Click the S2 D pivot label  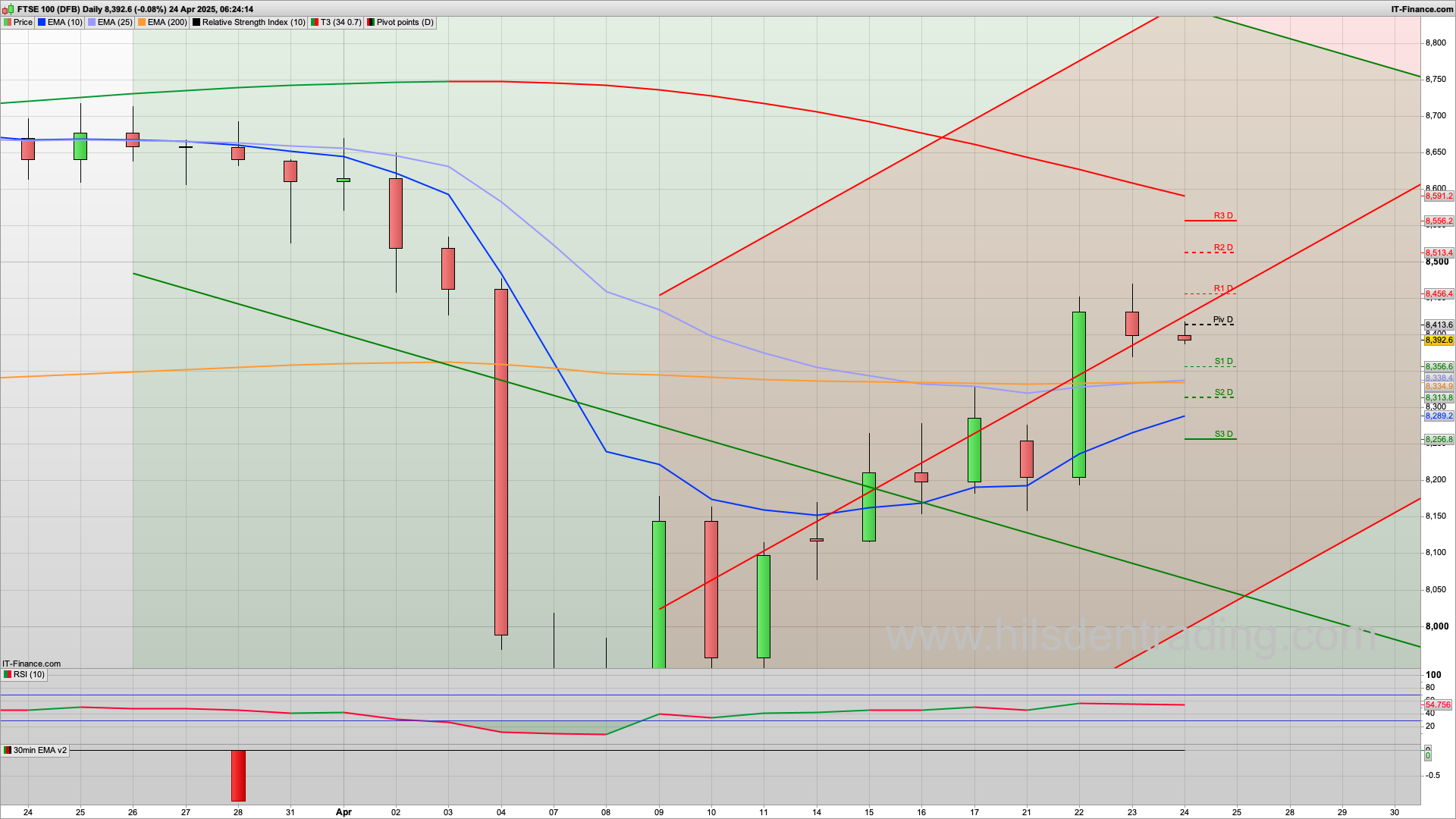coord(1223,392)
